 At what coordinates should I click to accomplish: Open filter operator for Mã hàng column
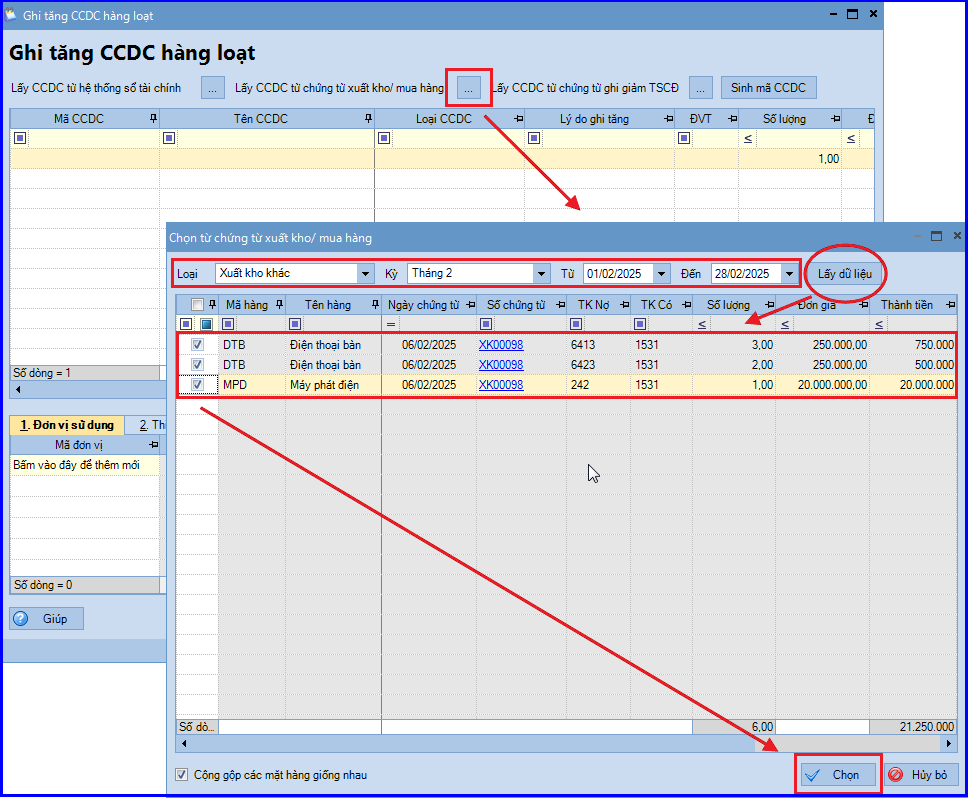(228, 324)
